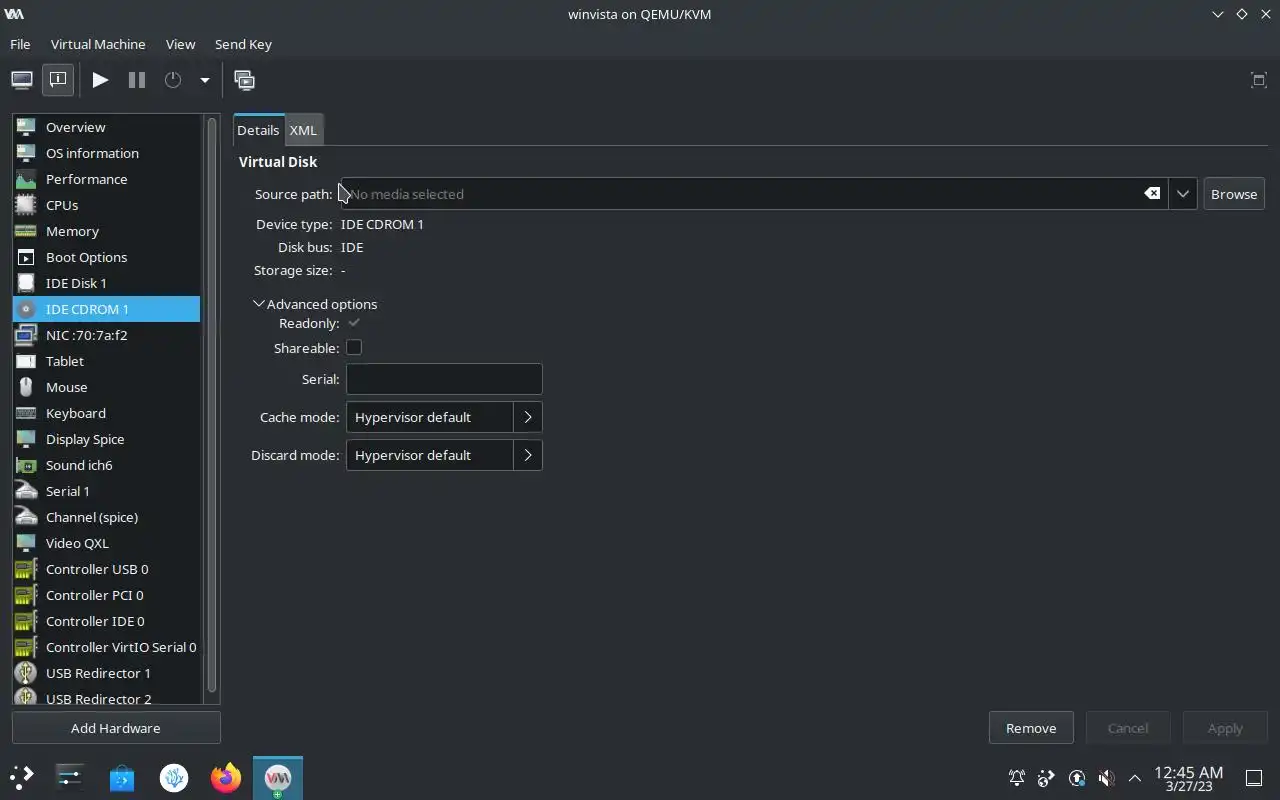
Task: Click the Apply button
Action: tap(1225, 728)
